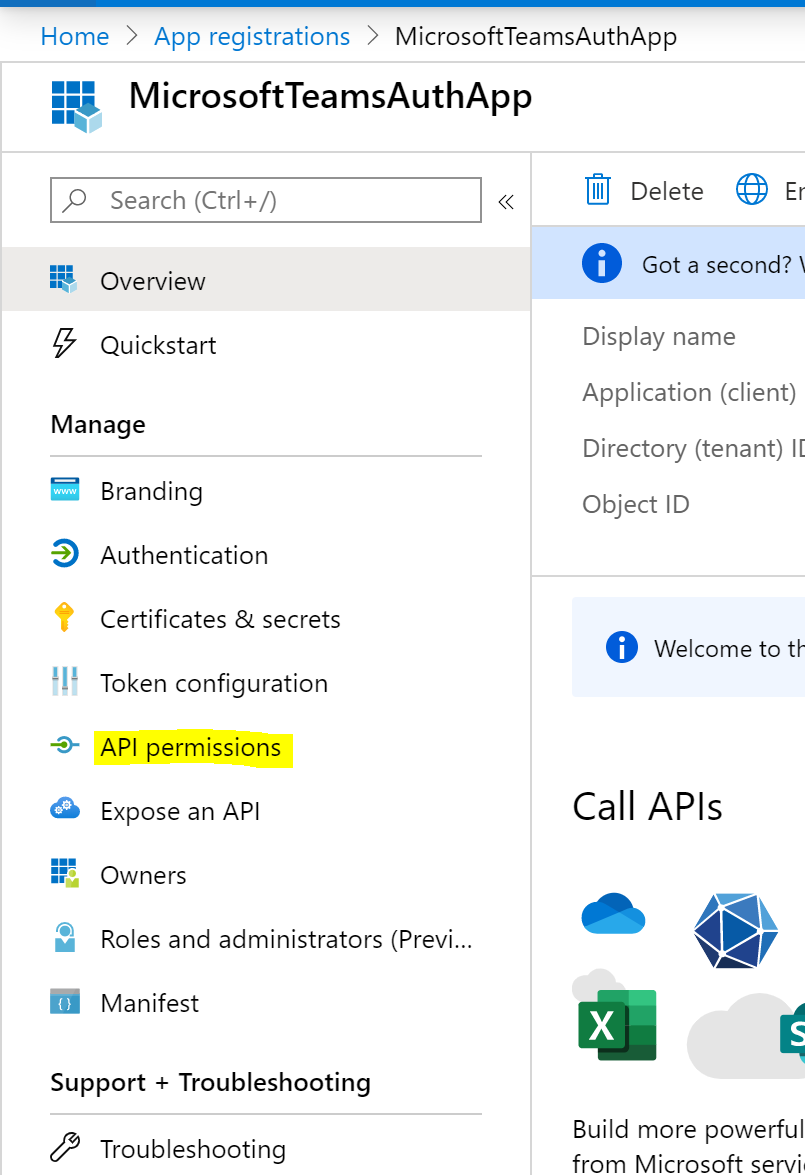Click the Expose an API cloud icon
The width and height of the screenshot is (805, 1175).
[64, 809]
